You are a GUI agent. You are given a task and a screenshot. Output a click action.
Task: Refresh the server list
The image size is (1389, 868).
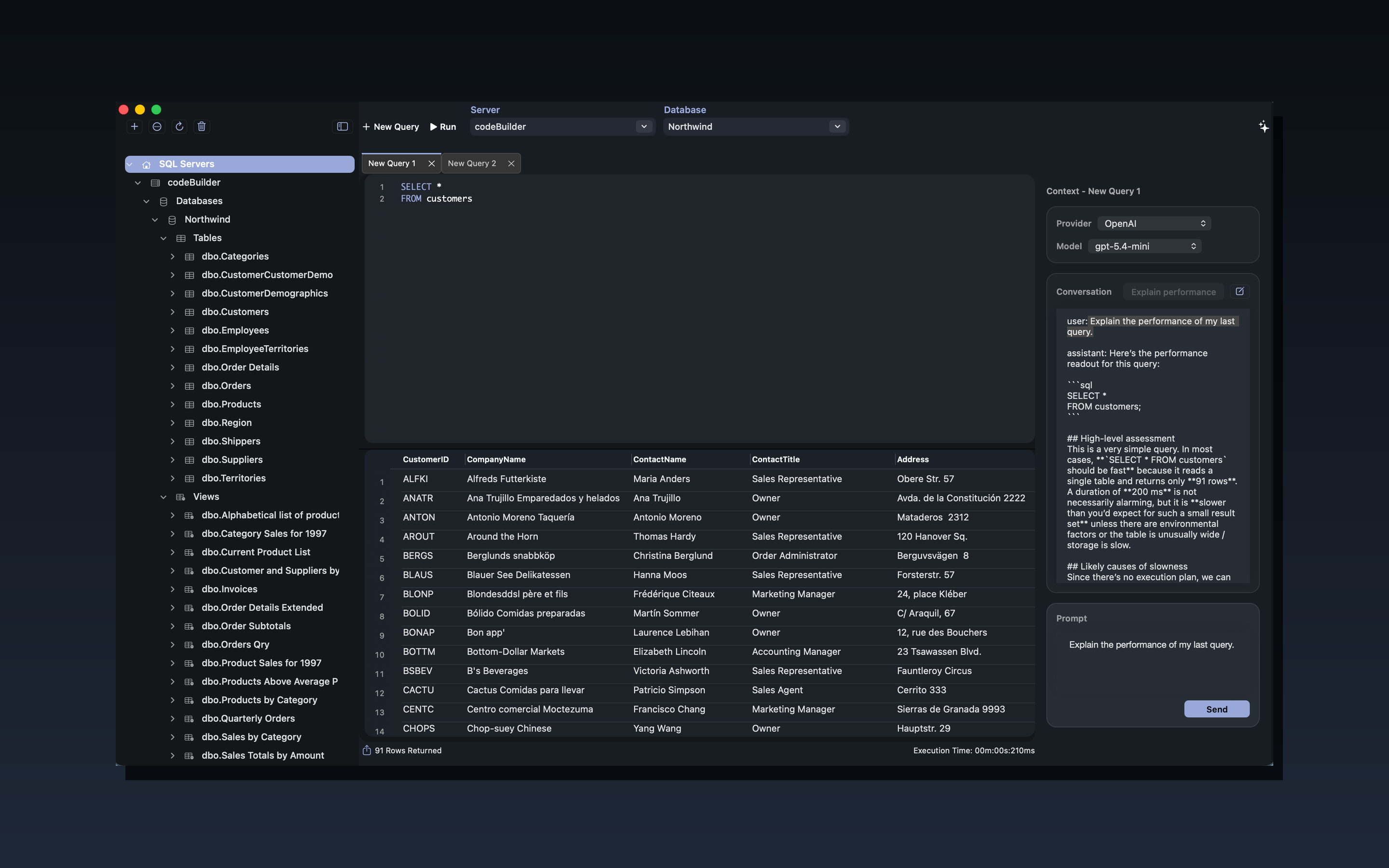coord(179,126)
